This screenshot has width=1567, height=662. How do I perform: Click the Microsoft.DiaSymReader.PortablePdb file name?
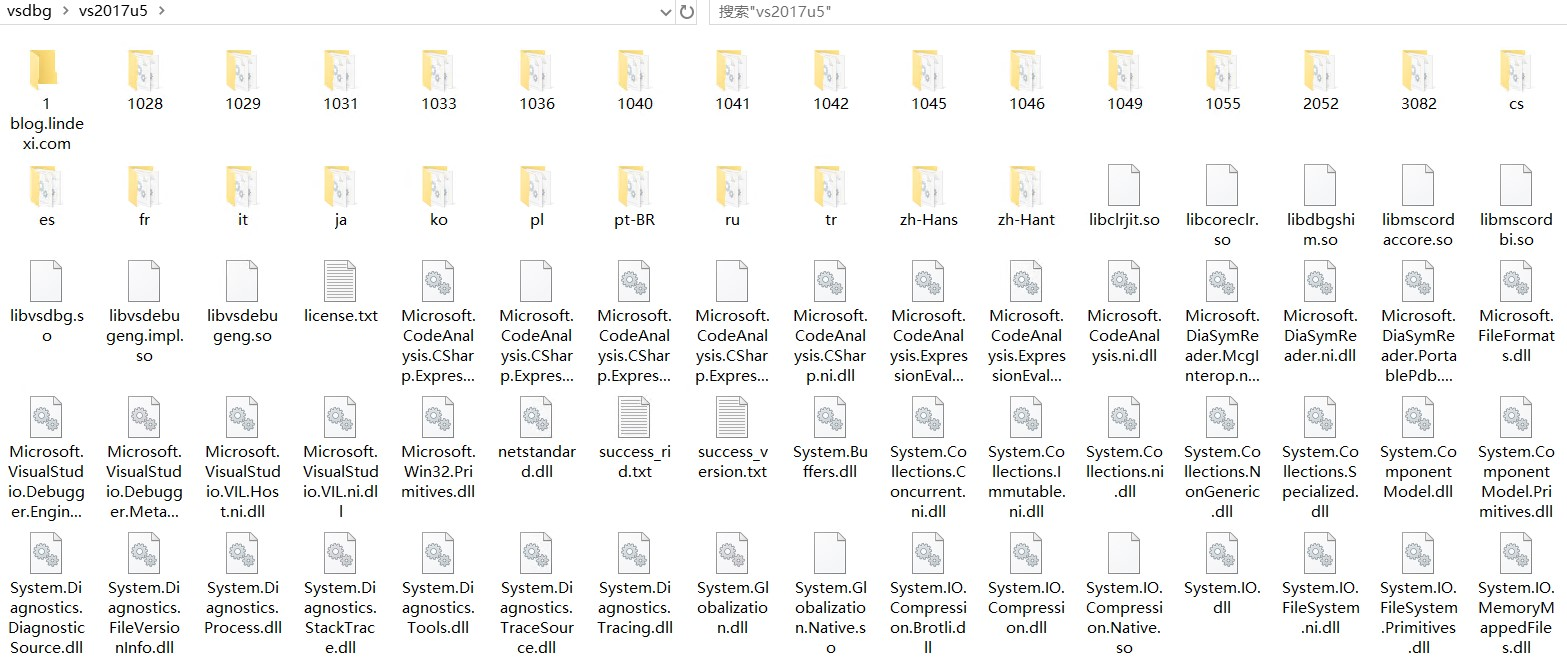tap(1419, 346)
